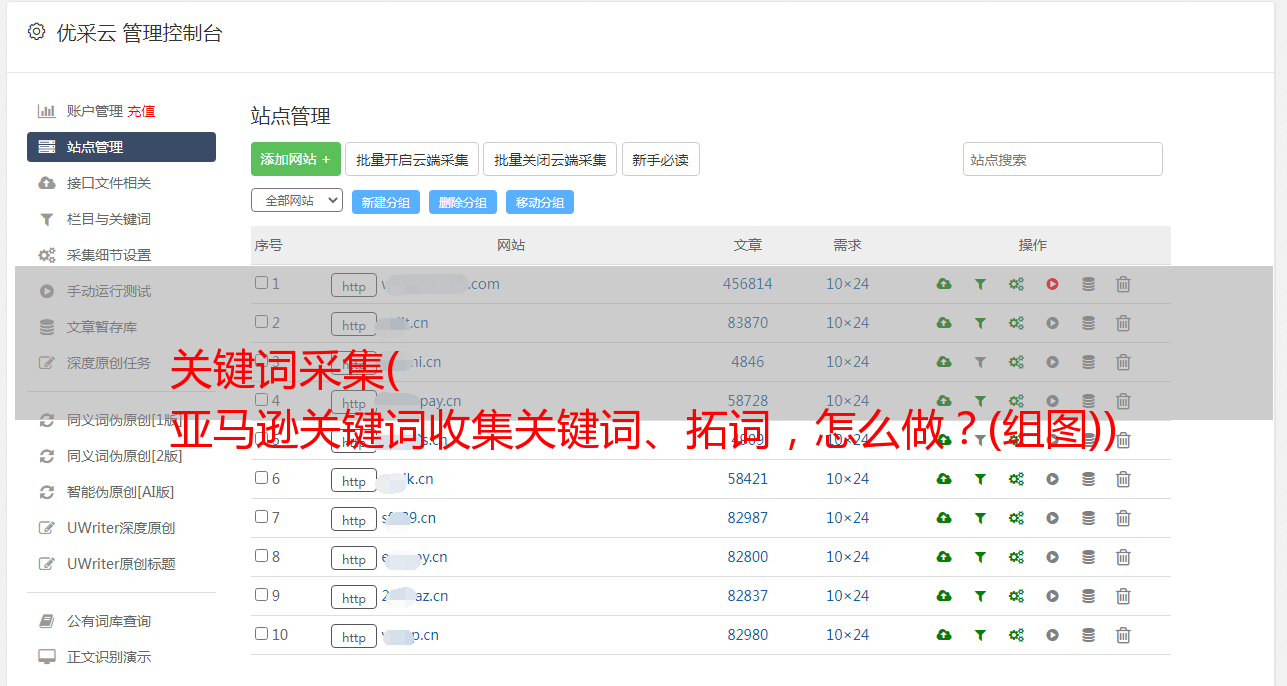Click 批量开启云端采集 button
The height and width of the screenshot is (686, 1287).
412,159
